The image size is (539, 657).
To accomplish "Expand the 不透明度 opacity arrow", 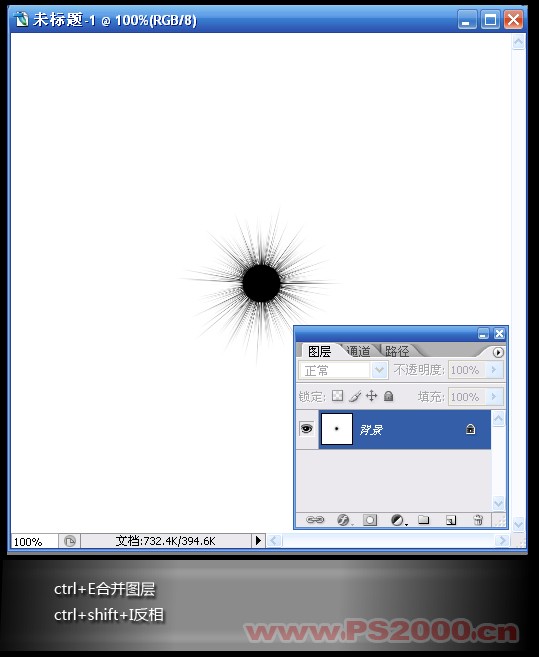I will click(494, 370).
